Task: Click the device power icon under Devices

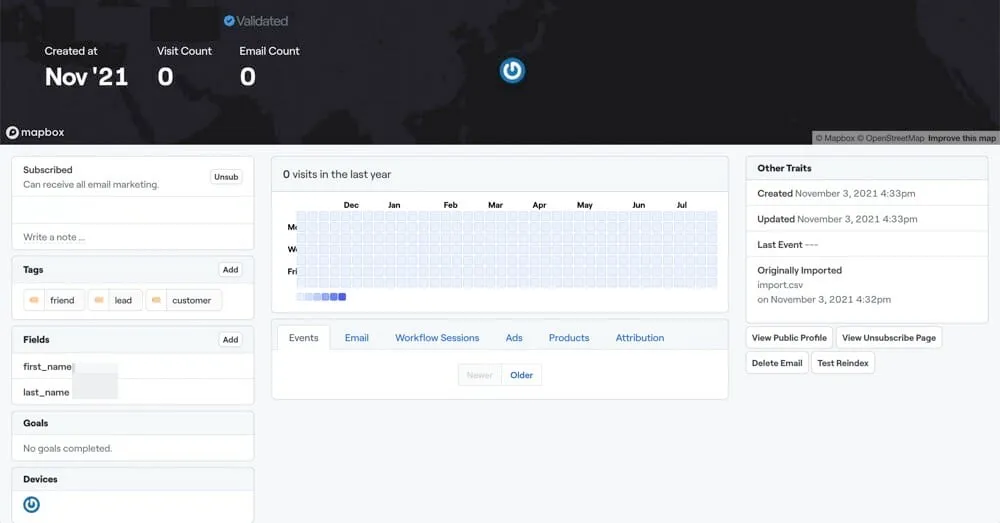Action: pyautogui.click(x=31, y=504)
